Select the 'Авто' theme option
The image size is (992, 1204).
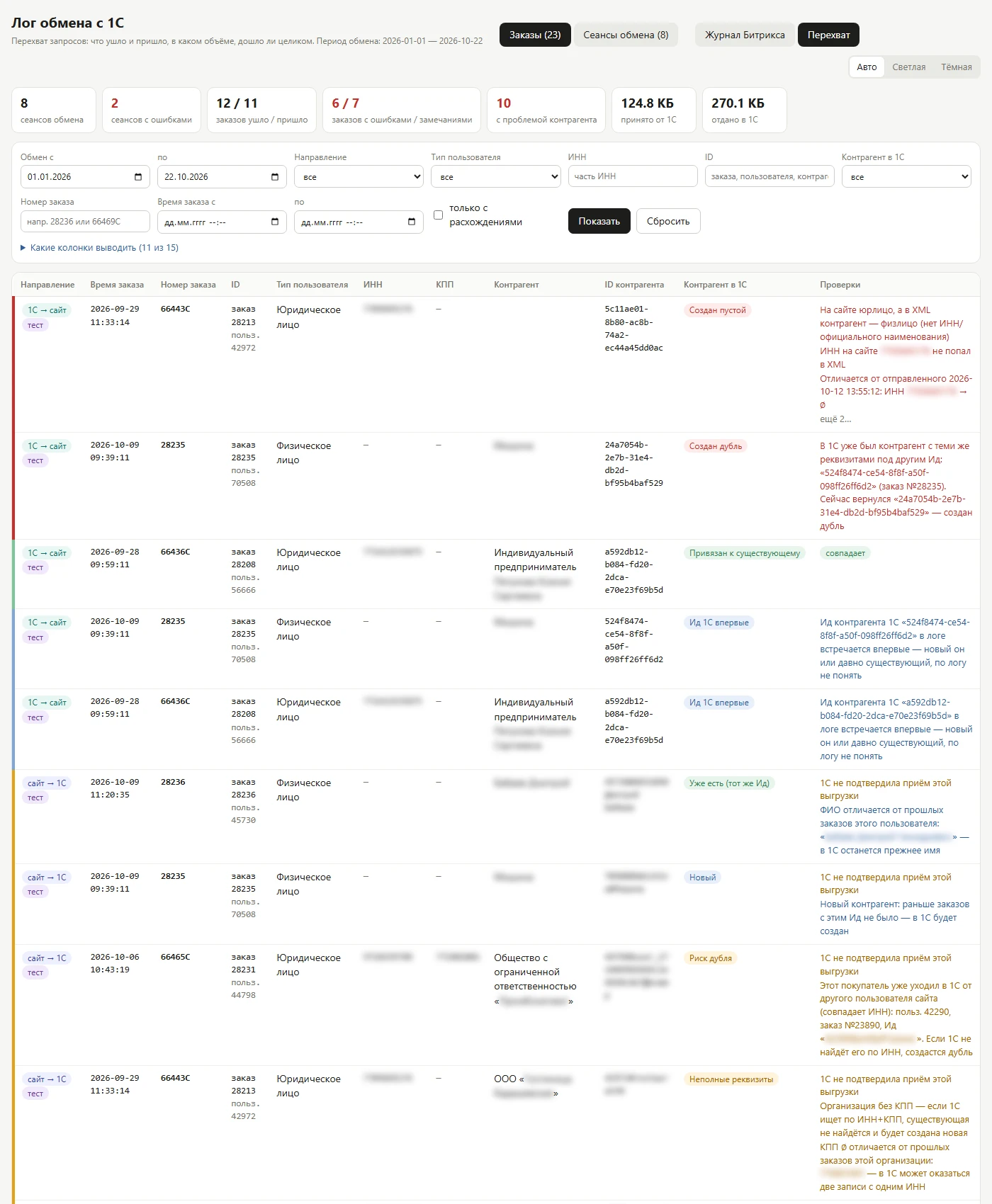[x=867, y=67]
